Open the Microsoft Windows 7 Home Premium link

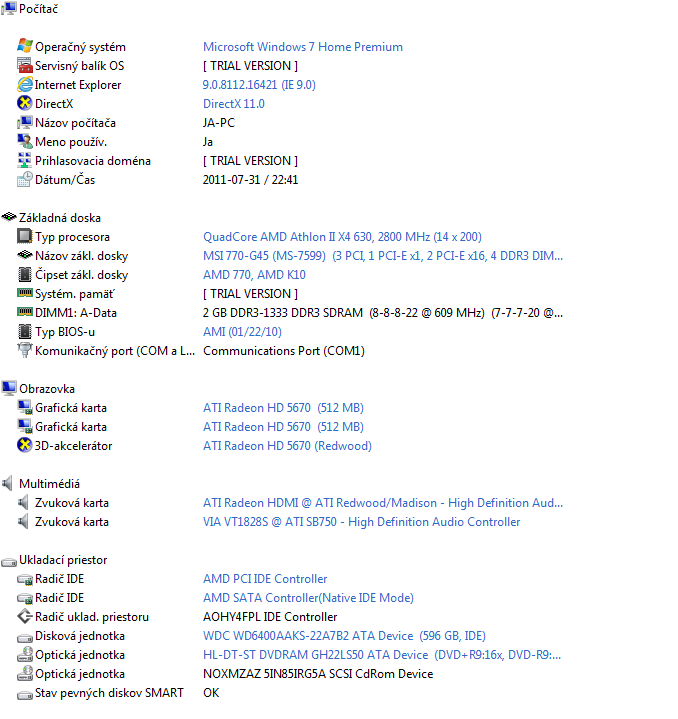pos(303,47)
